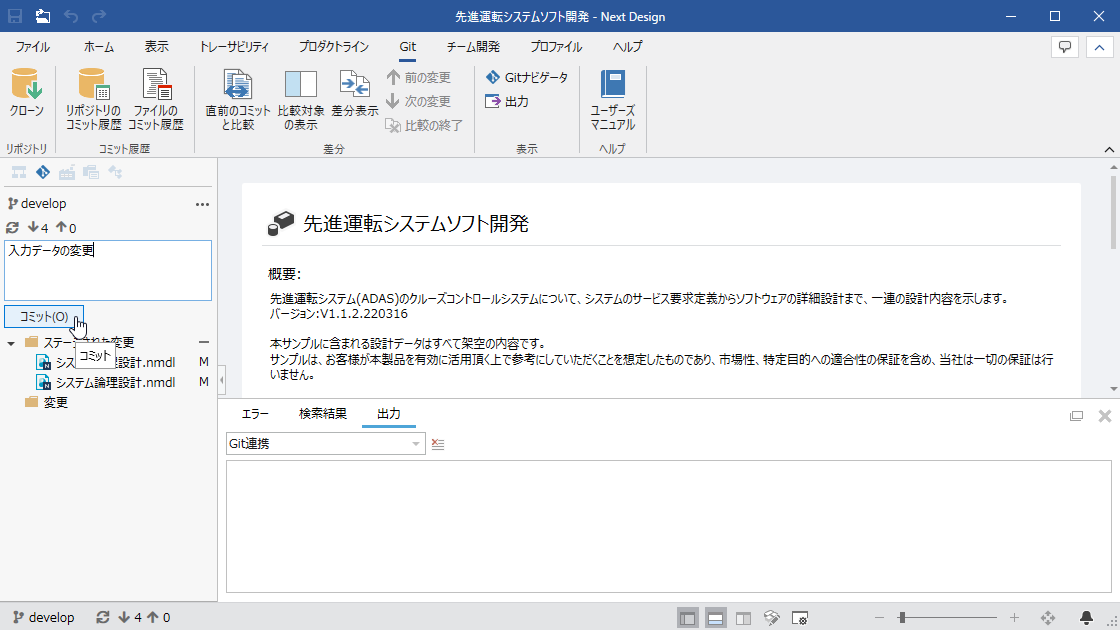Click the sync icon in status bar
Viewport: 1120px width, 630px height.
(103, 617)
